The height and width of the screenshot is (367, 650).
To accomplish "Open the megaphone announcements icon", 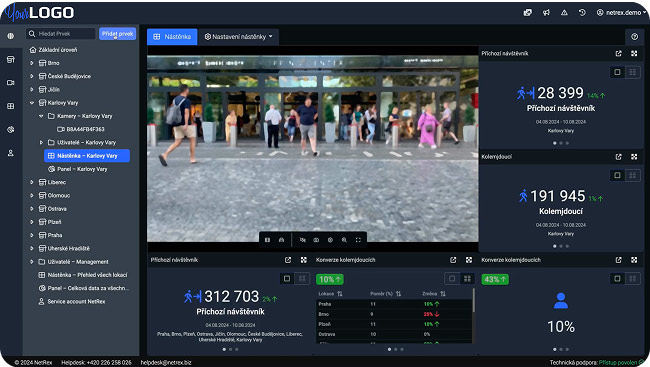I will click(546, 12).
